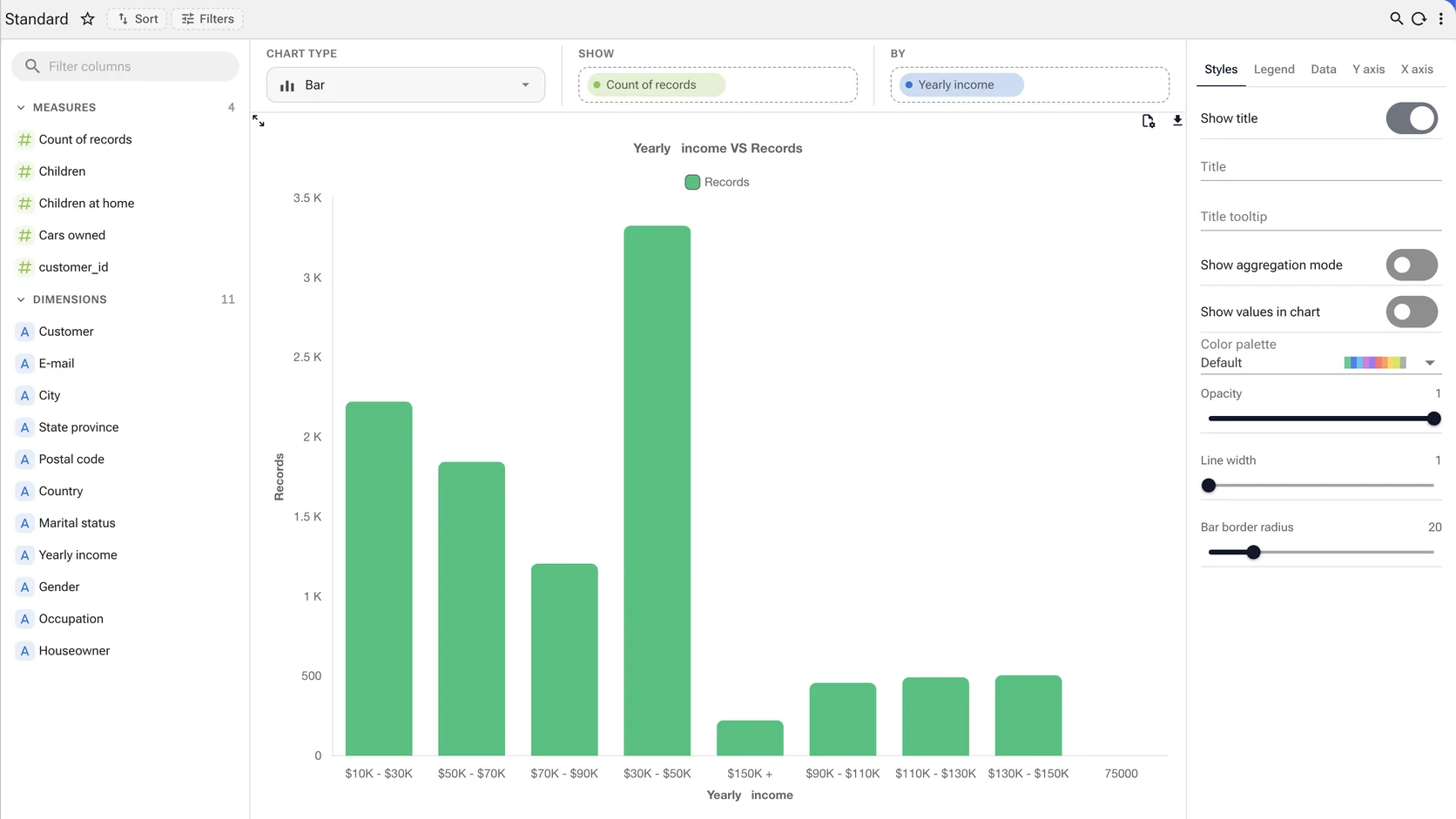Click the Filter columns input
1456x819 pixels.
125,66
